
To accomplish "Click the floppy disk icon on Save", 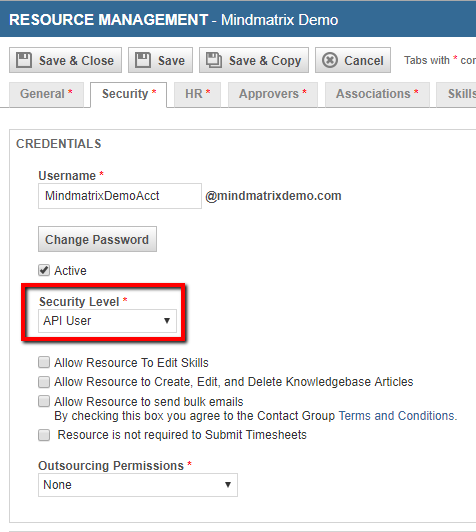I will click(143, 60).
